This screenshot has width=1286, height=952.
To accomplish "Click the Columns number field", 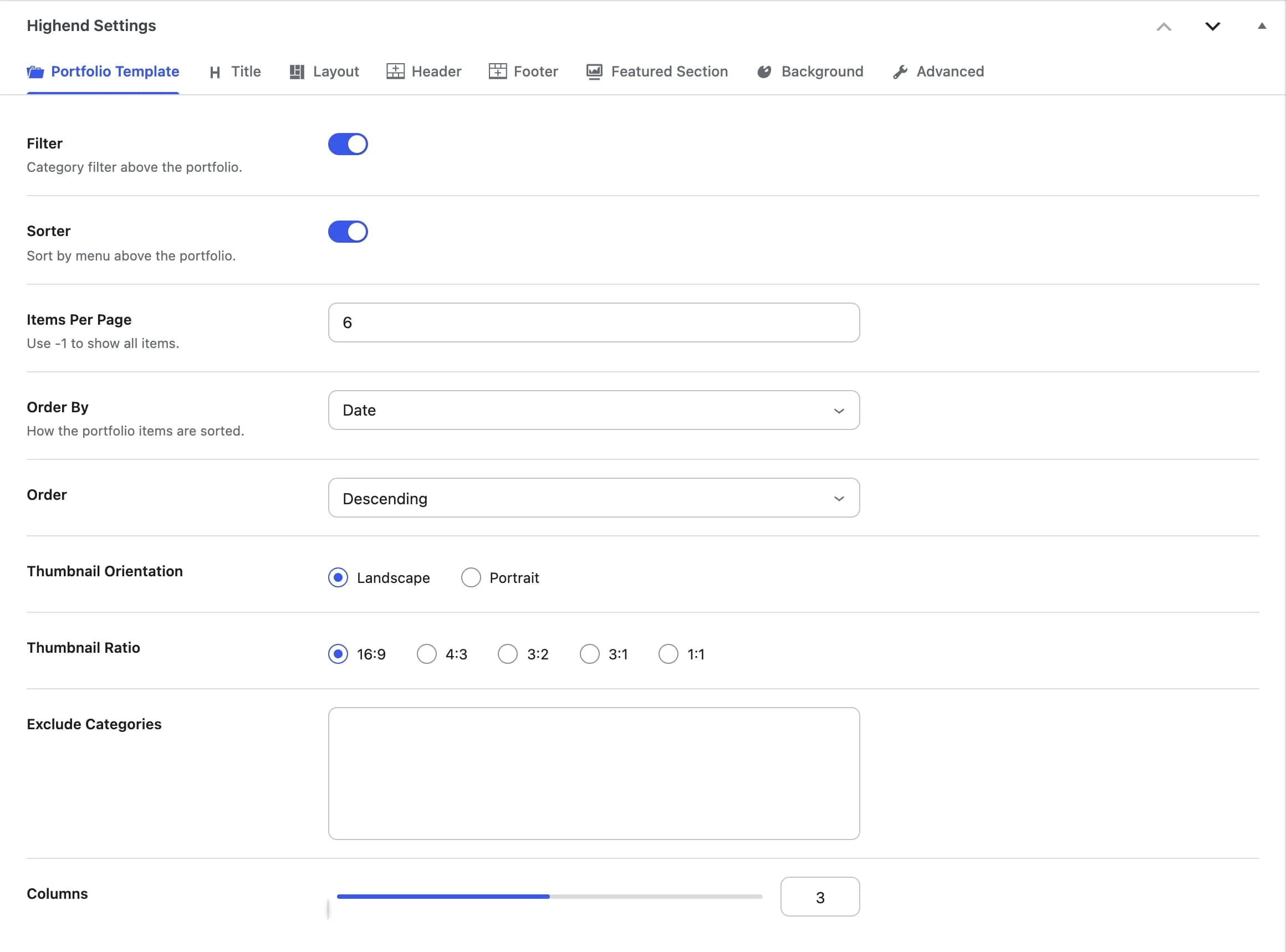I will [820, 897].
